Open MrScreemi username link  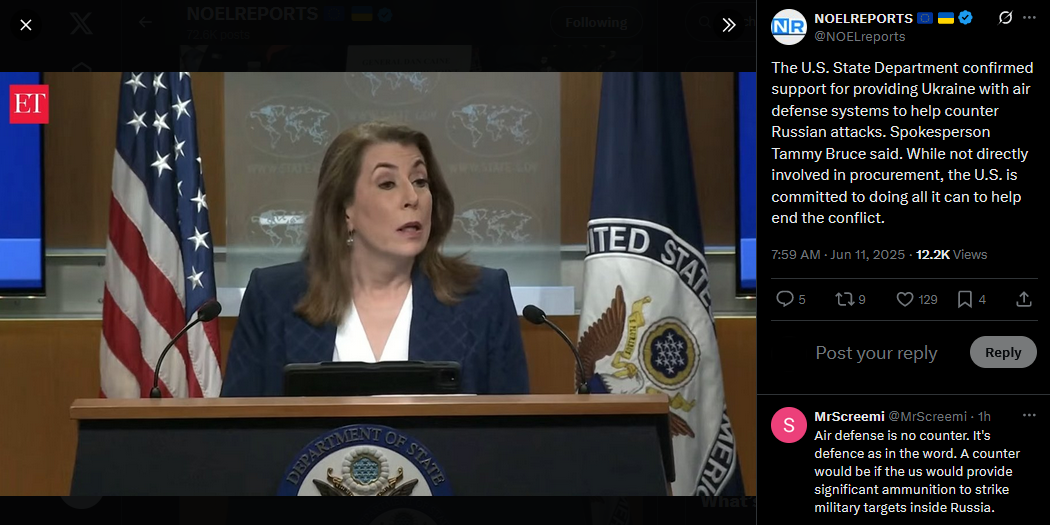pyautogui.click(x=849, y=417)
